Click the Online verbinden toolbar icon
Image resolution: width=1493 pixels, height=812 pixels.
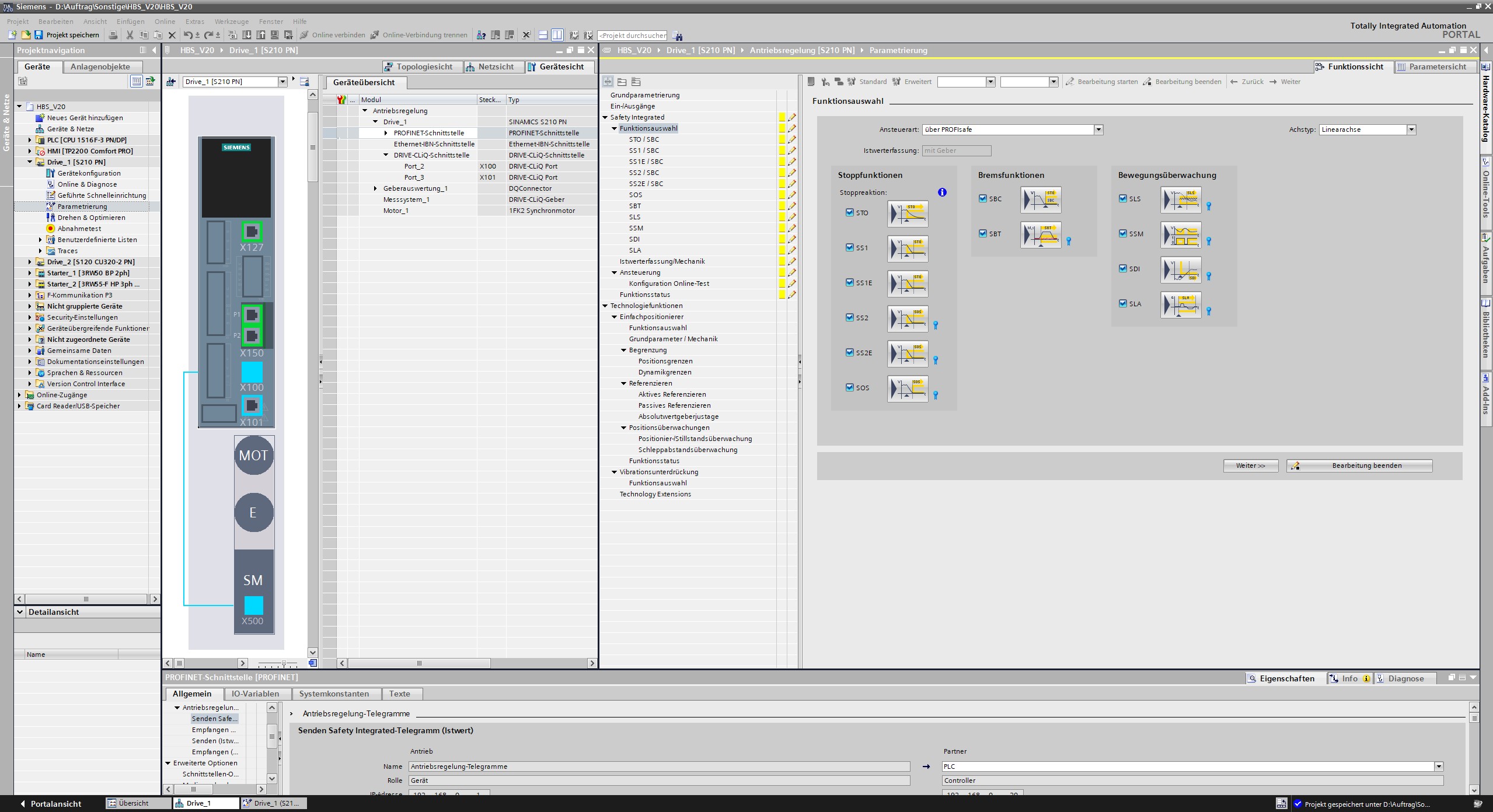(x=304, y=35)
